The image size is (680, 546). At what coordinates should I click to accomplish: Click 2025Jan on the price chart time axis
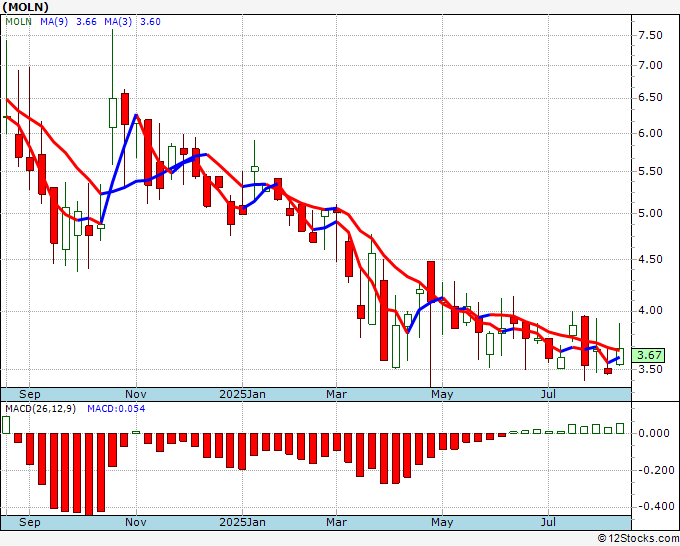(242, 394)
